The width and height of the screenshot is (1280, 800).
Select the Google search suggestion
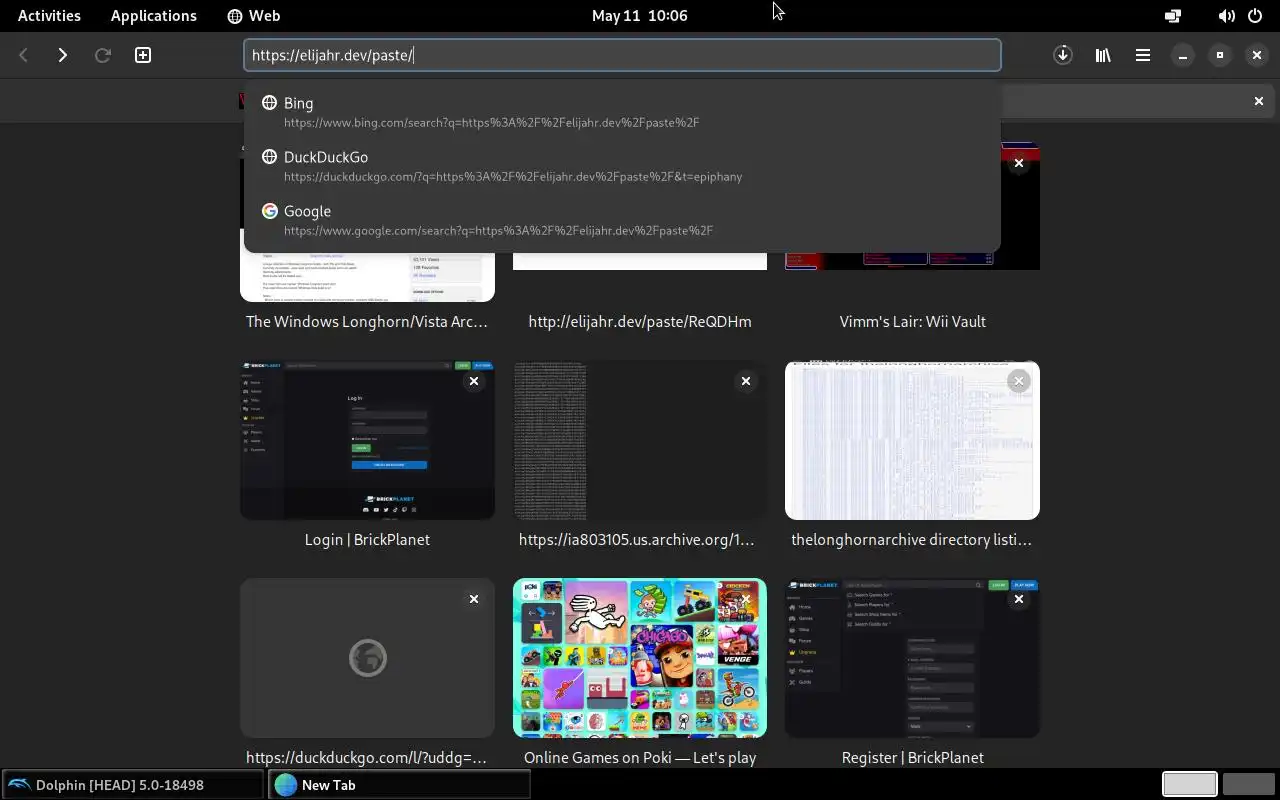pyautogui.click(x=622, y=220)
